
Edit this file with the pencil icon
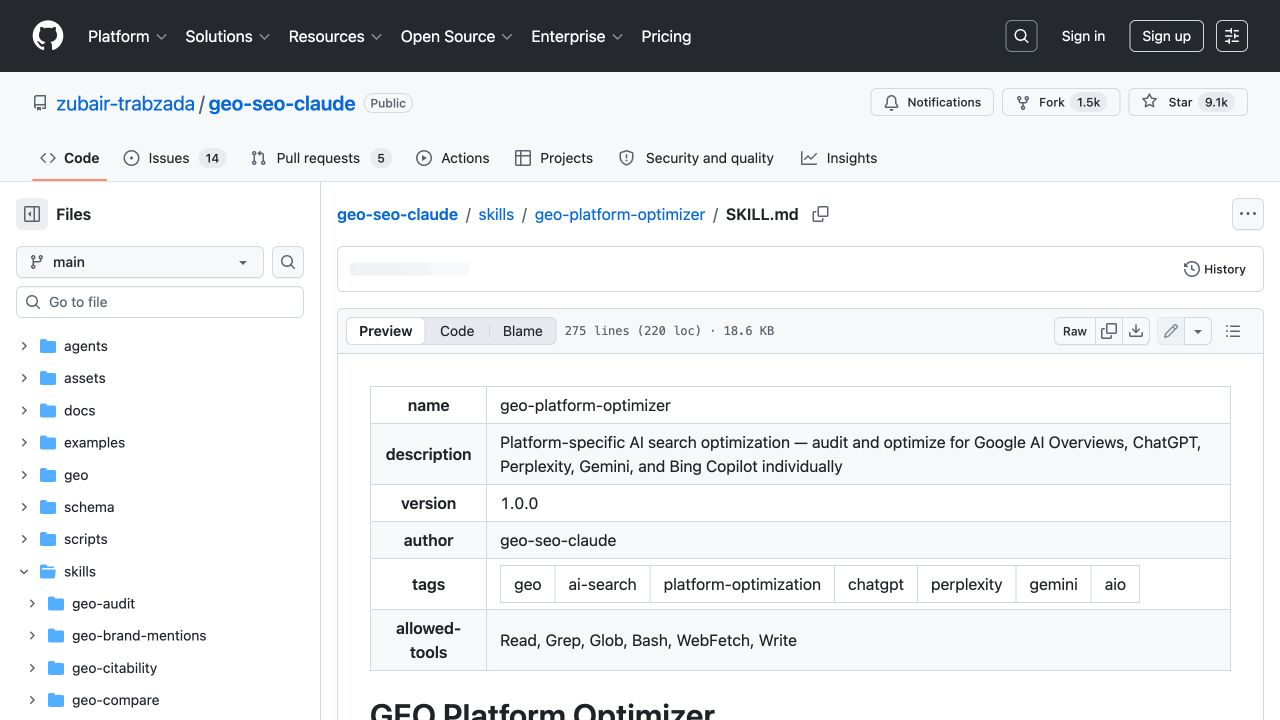tap(1171, 331)
